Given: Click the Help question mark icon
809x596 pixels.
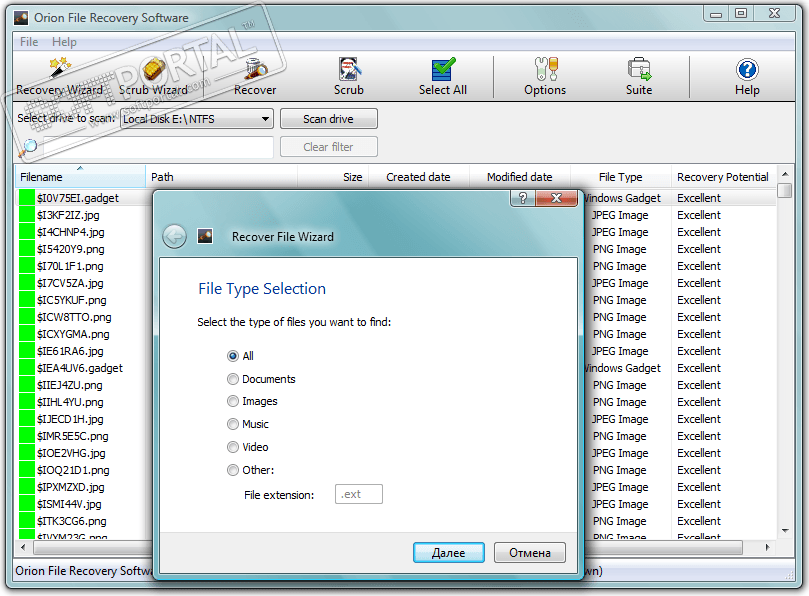Looking at the screenshot, I should (747, 69).
